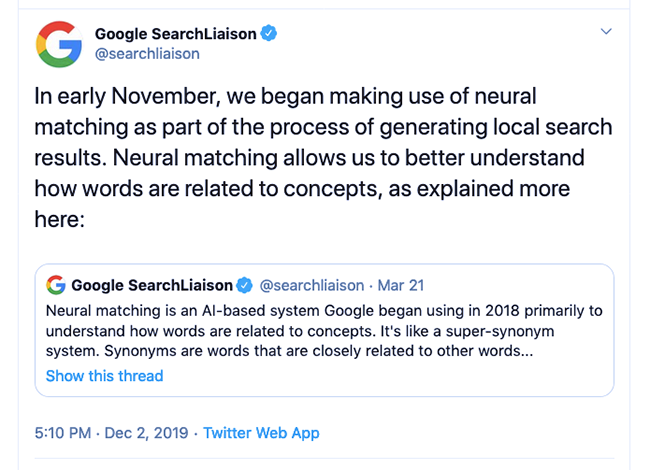Click the verified badge beside the top account name

click(x=269, y=33)
